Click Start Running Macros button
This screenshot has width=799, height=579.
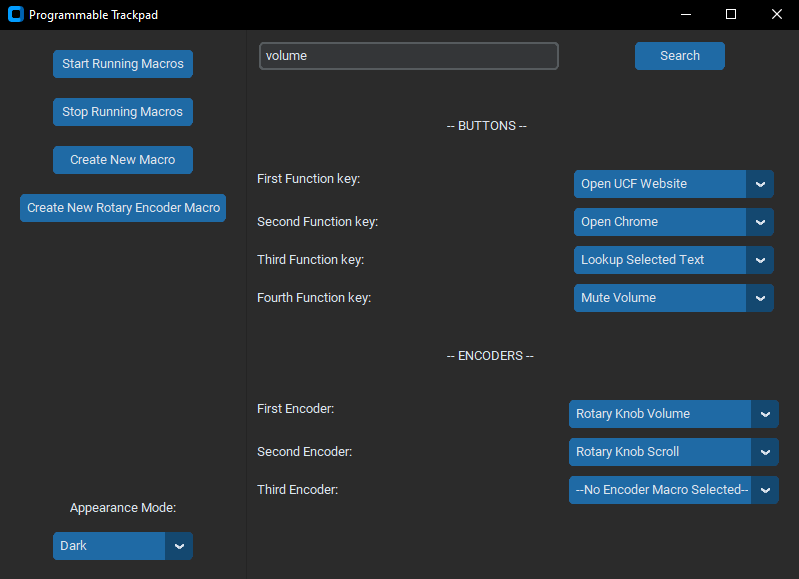click(122, 64)
